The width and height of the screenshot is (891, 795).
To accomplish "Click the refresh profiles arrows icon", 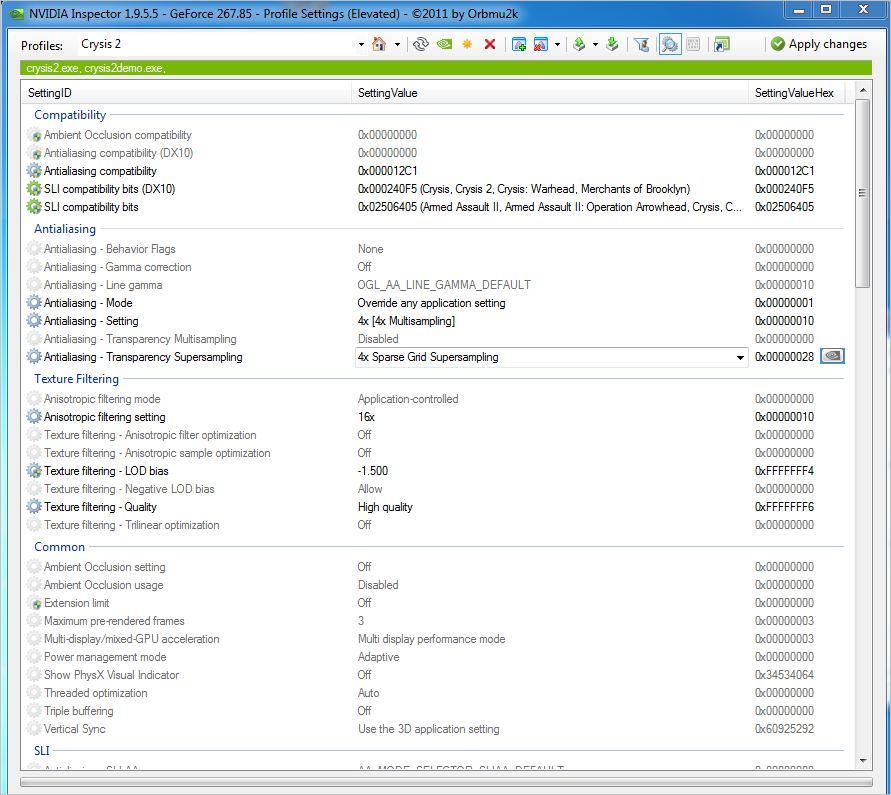I will [x=420, y=44].
